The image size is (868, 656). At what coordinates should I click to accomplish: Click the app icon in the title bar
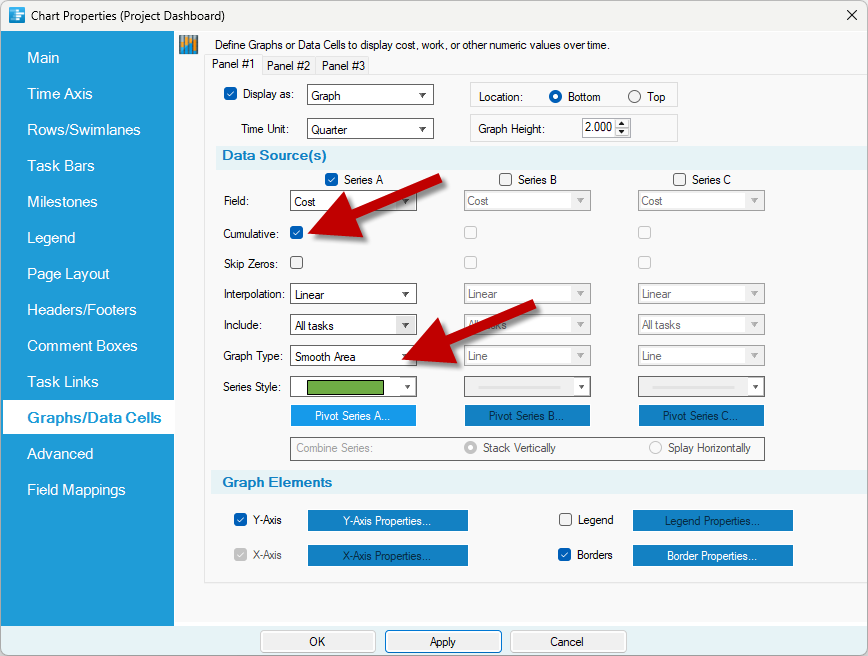(x=17, y=16)
